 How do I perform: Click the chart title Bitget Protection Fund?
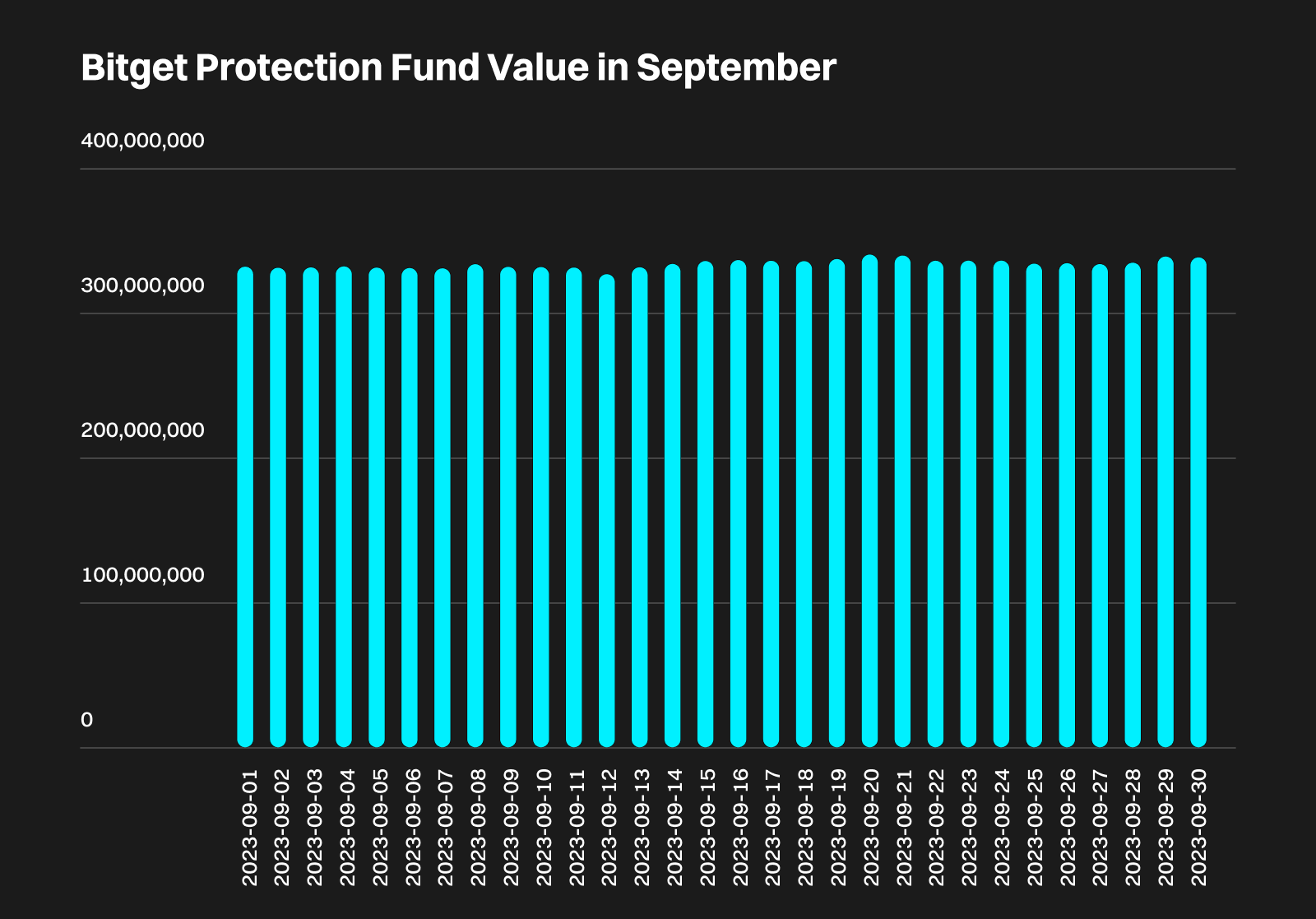pyautogui.click(x=281, y=67)
